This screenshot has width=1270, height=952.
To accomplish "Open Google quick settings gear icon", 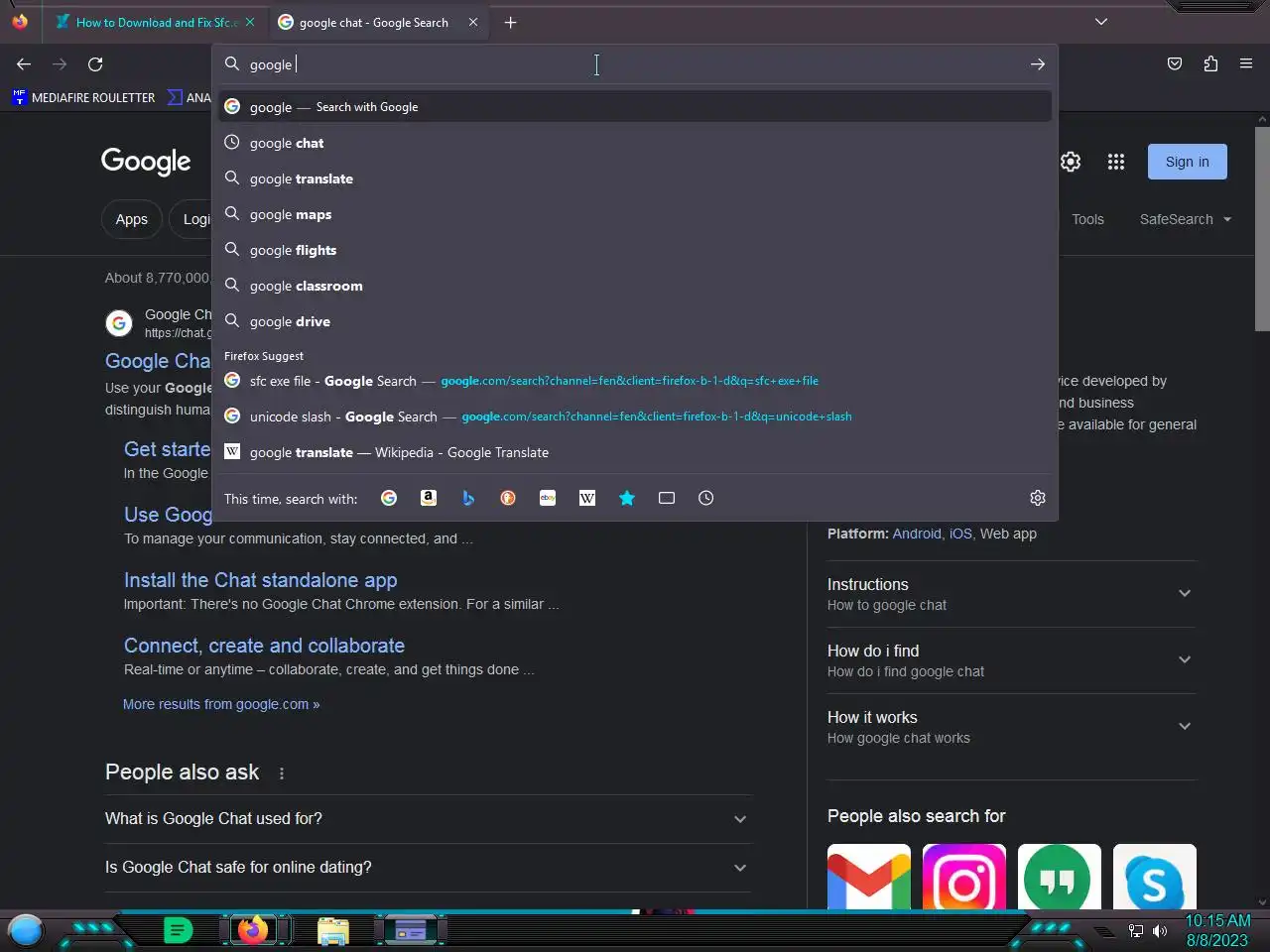I will (1071, 162).
